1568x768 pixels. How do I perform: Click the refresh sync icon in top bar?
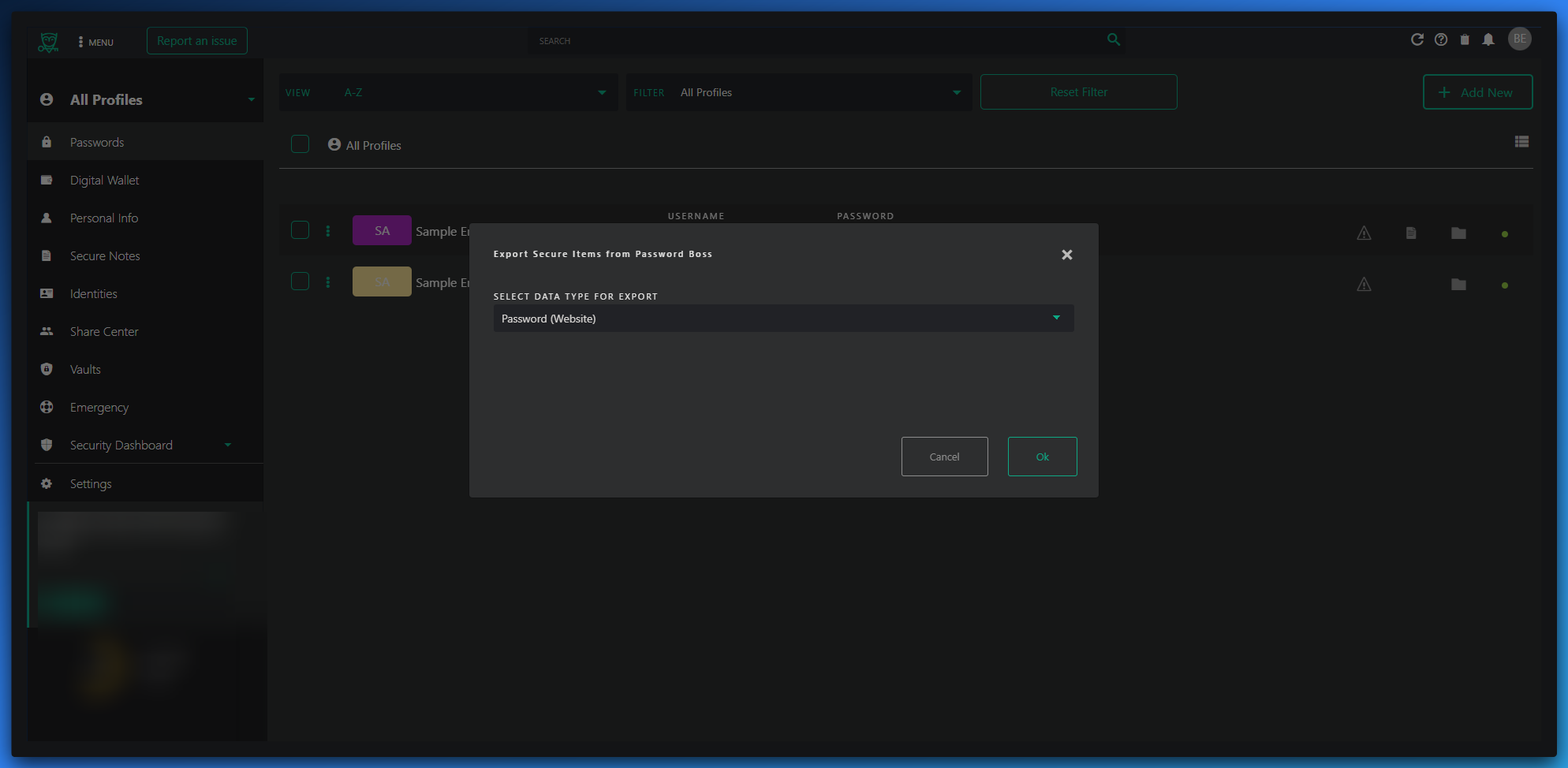[x=1417, y=39]
